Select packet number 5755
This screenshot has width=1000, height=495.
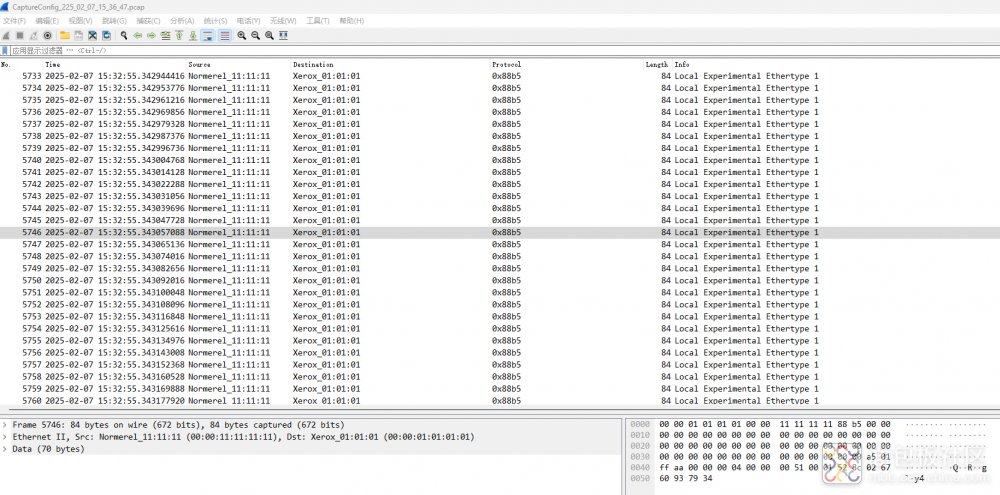pyautogui.click(x=500, y=341)
